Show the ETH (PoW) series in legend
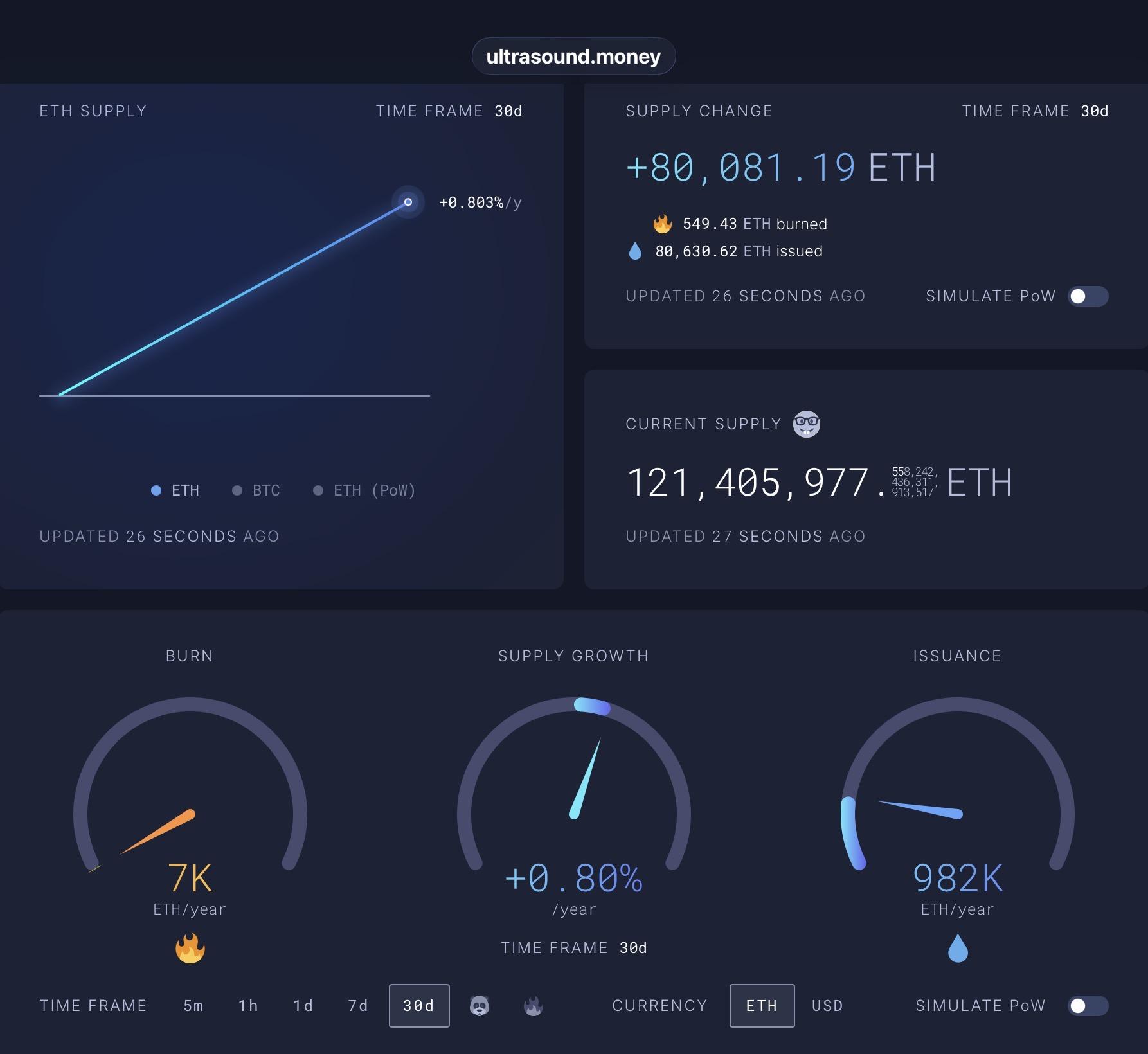 tap(364, 490)
